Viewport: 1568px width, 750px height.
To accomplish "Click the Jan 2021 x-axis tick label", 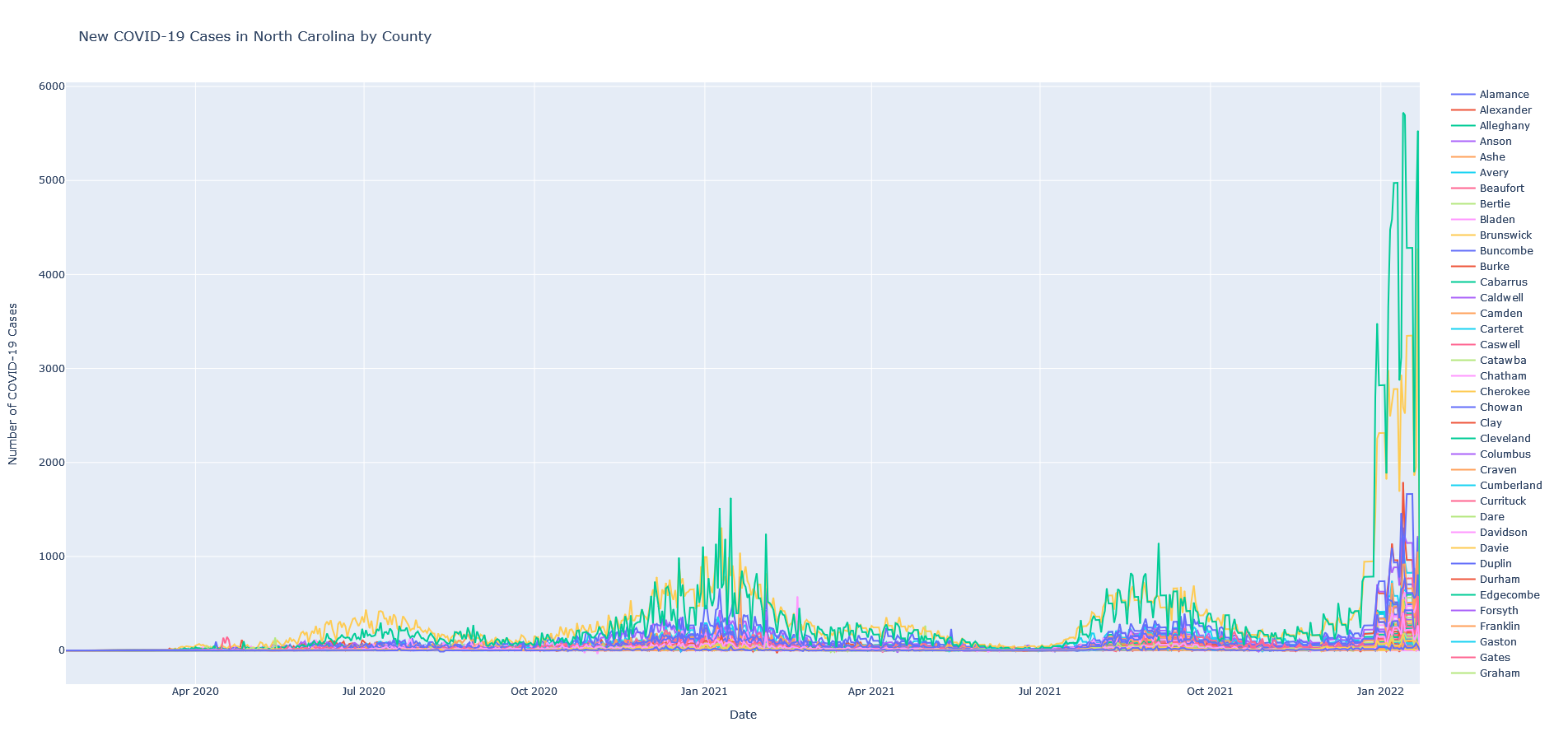I will 703,692.
